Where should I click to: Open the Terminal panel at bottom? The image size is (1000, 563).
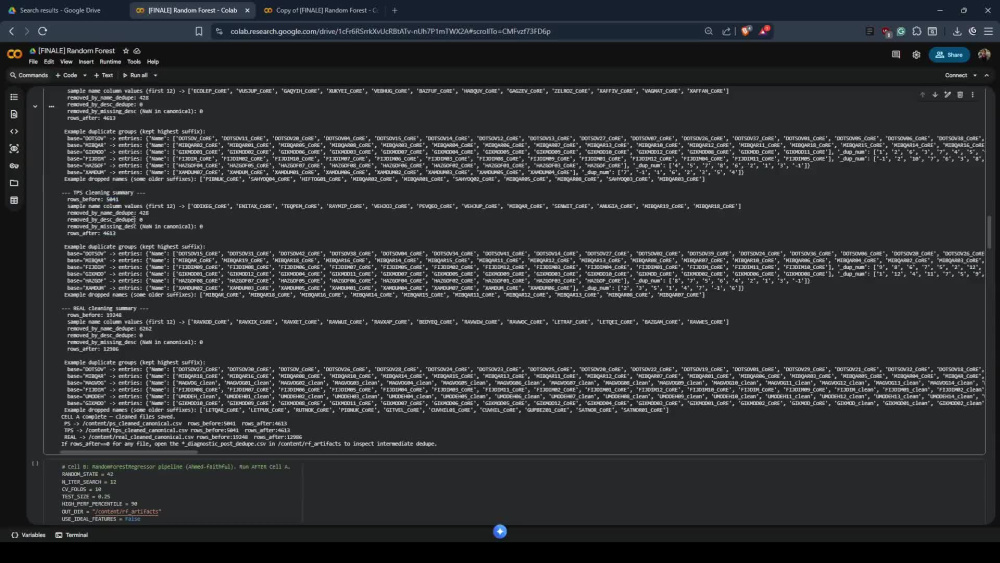pos(71,535)
